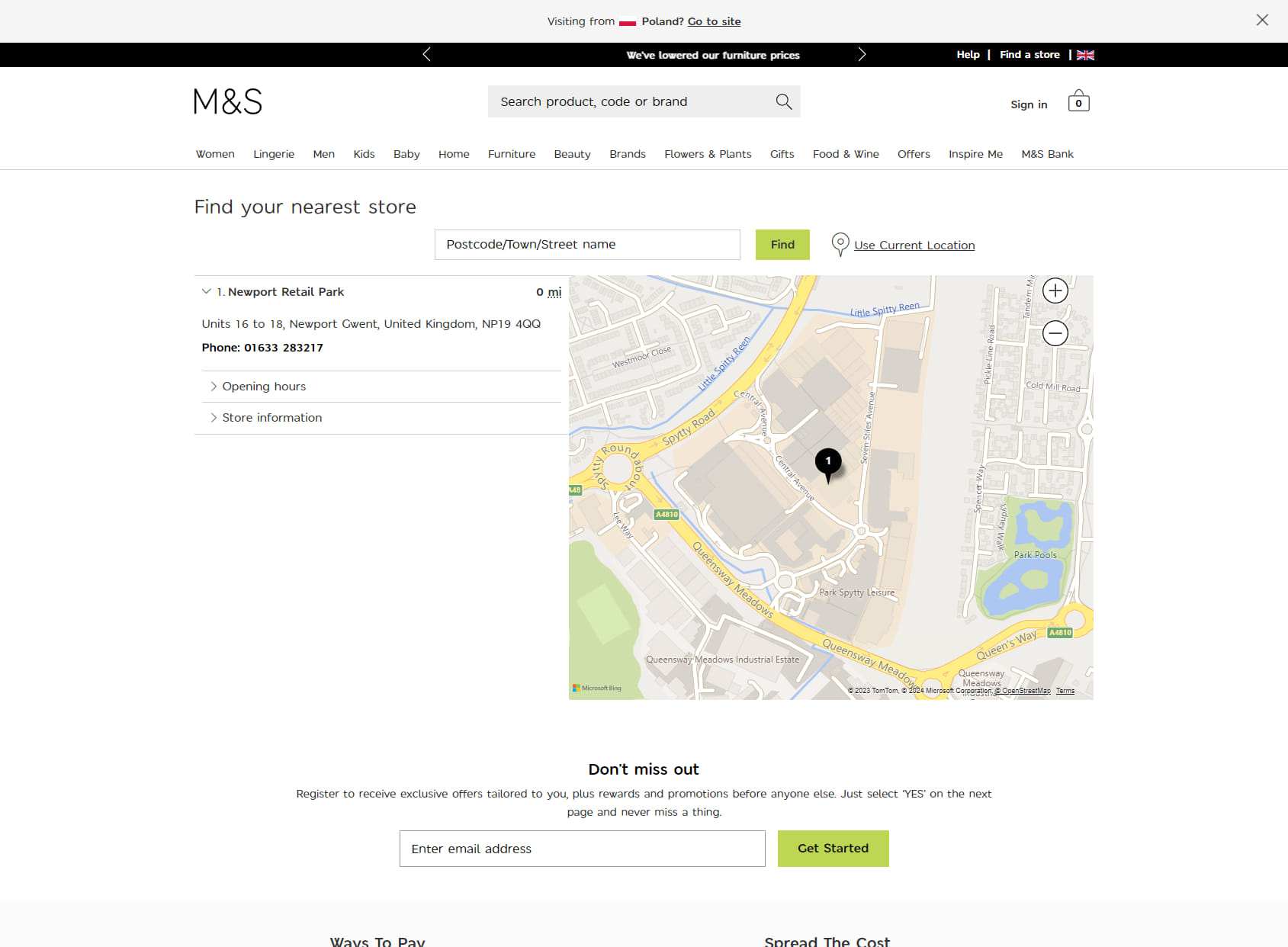Screen dimensions: 1288x947
Task: Open Food & Wine menu
Action: point(846,154)
